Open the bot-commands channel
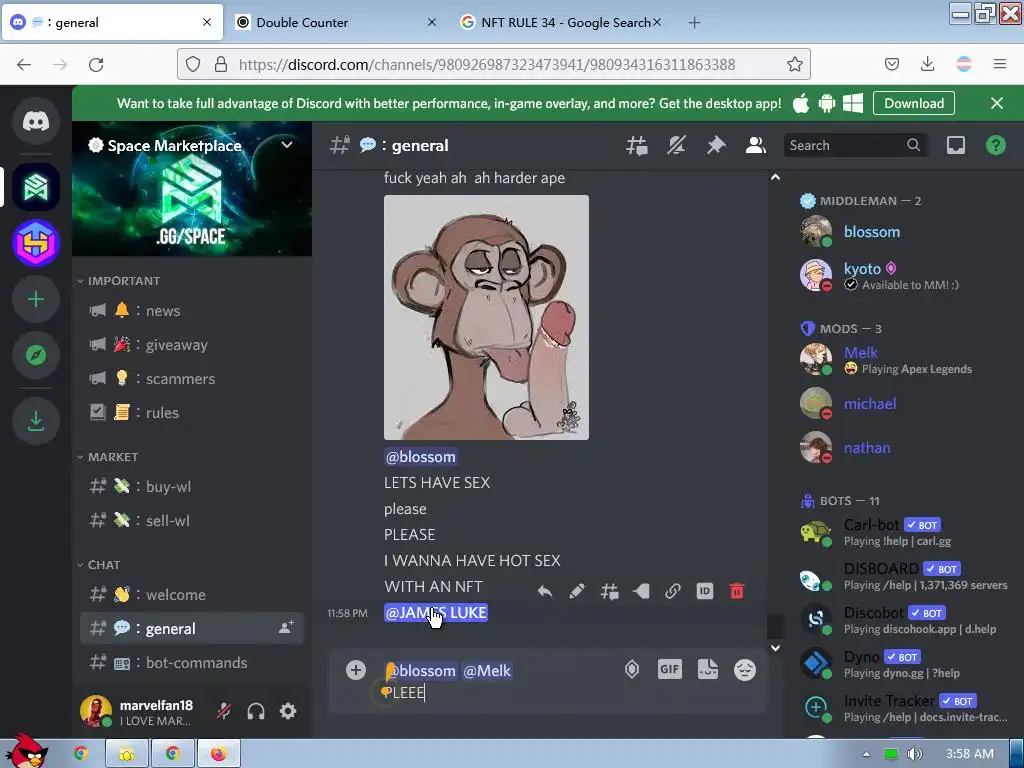The width and height of the screenshot is (1024, 768). point(192,663)
